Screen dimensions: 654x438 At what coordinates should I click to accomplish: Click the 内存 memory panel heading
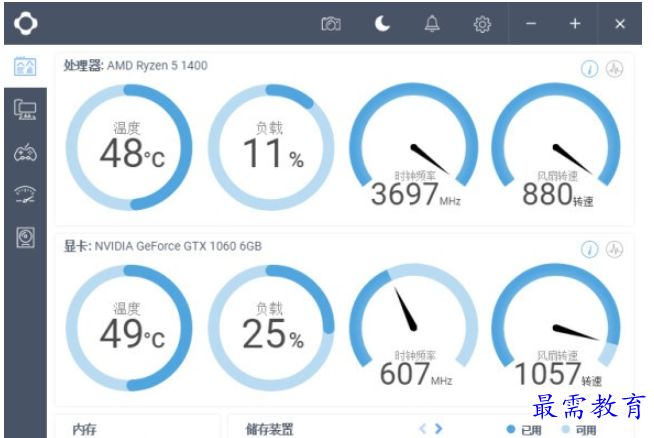click(84, 429)
